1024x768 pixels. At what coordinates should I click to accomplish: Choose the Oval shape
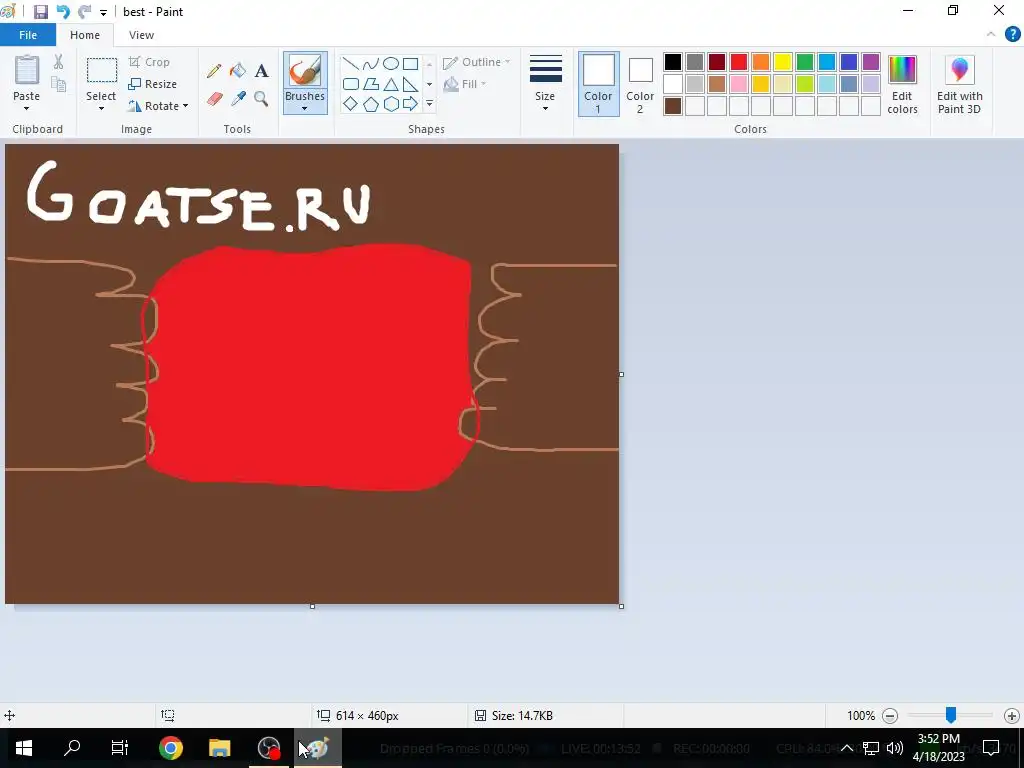pos(391,63)
